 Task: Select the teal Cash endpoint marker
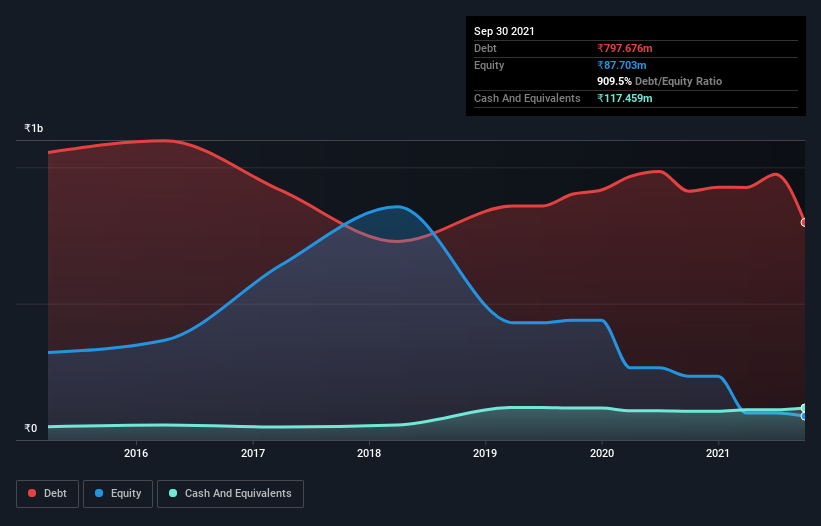coord(804,408)
